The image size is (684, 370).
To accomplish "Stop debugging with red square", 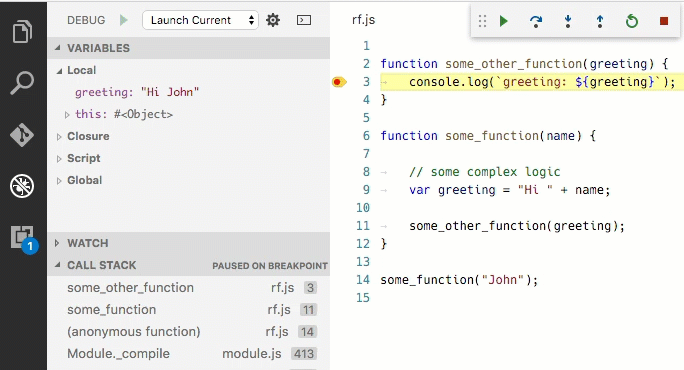I will [x=664, y=21].
